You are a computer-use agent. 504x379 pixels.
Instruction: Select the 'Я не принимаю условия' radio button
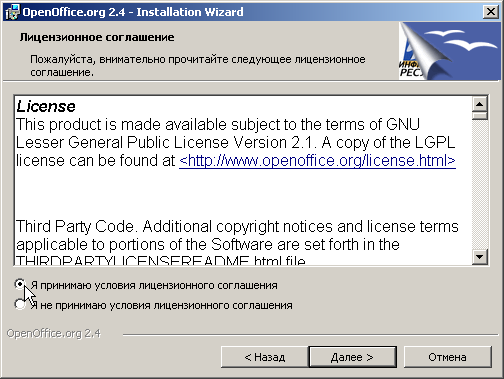coord(20,304)
